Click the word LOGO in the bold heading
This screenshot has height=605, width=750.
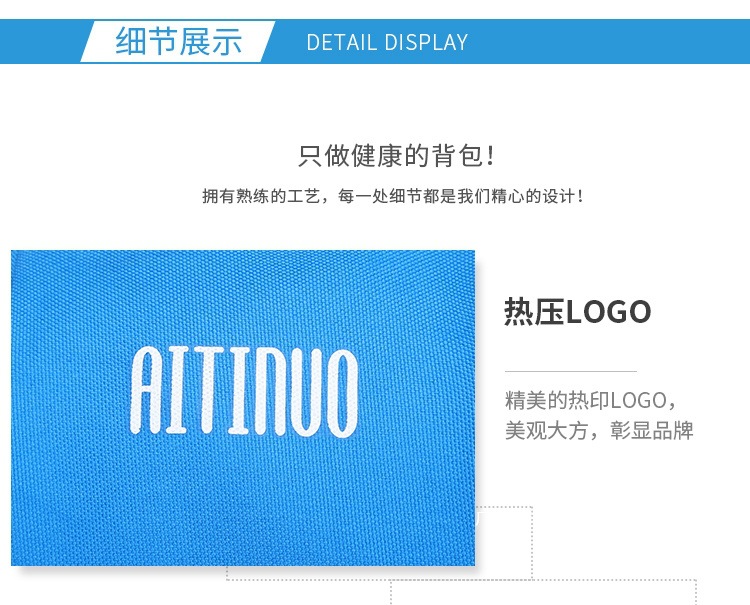608,312
